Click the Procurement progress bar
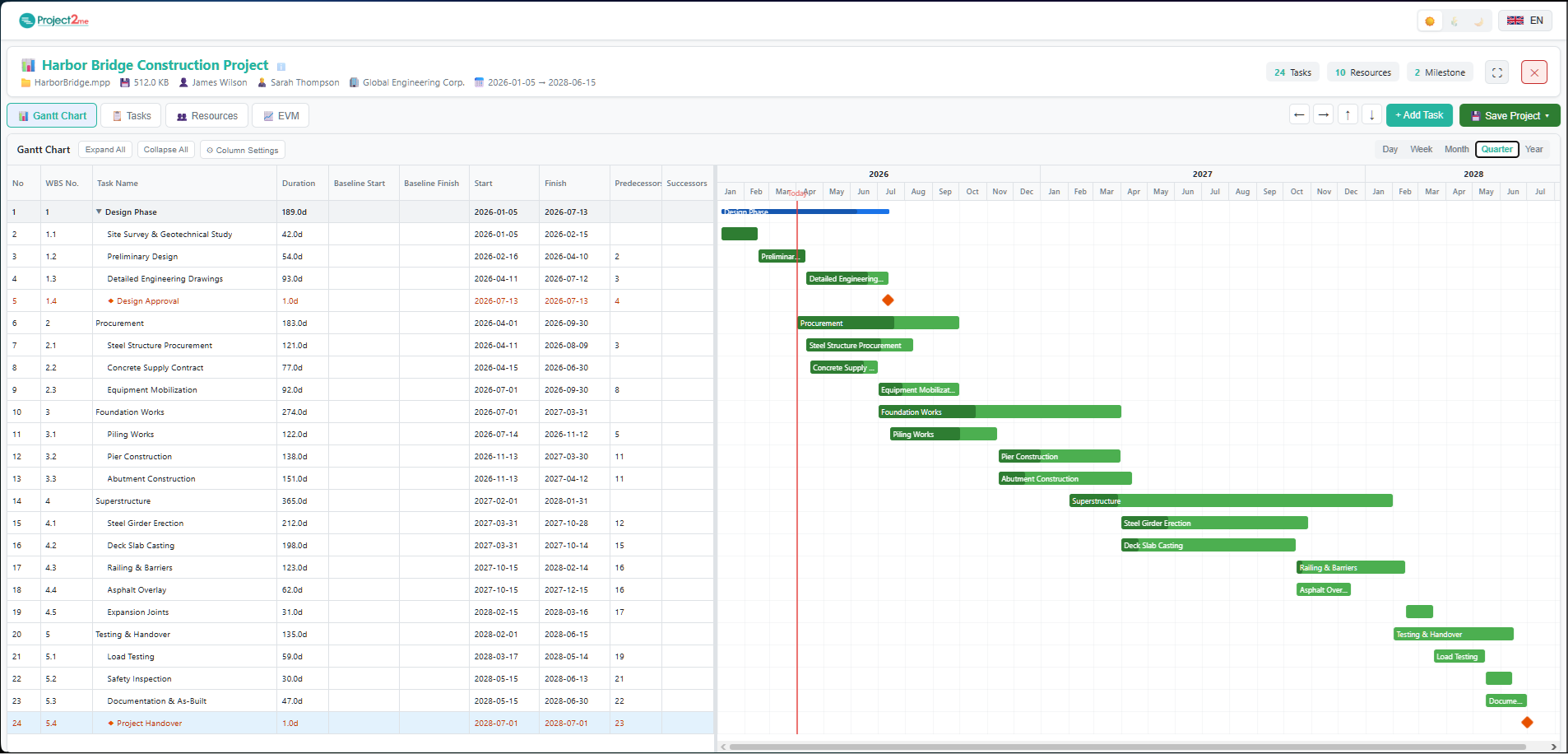Screen dimensions: 1568x754 coord(878,323)
